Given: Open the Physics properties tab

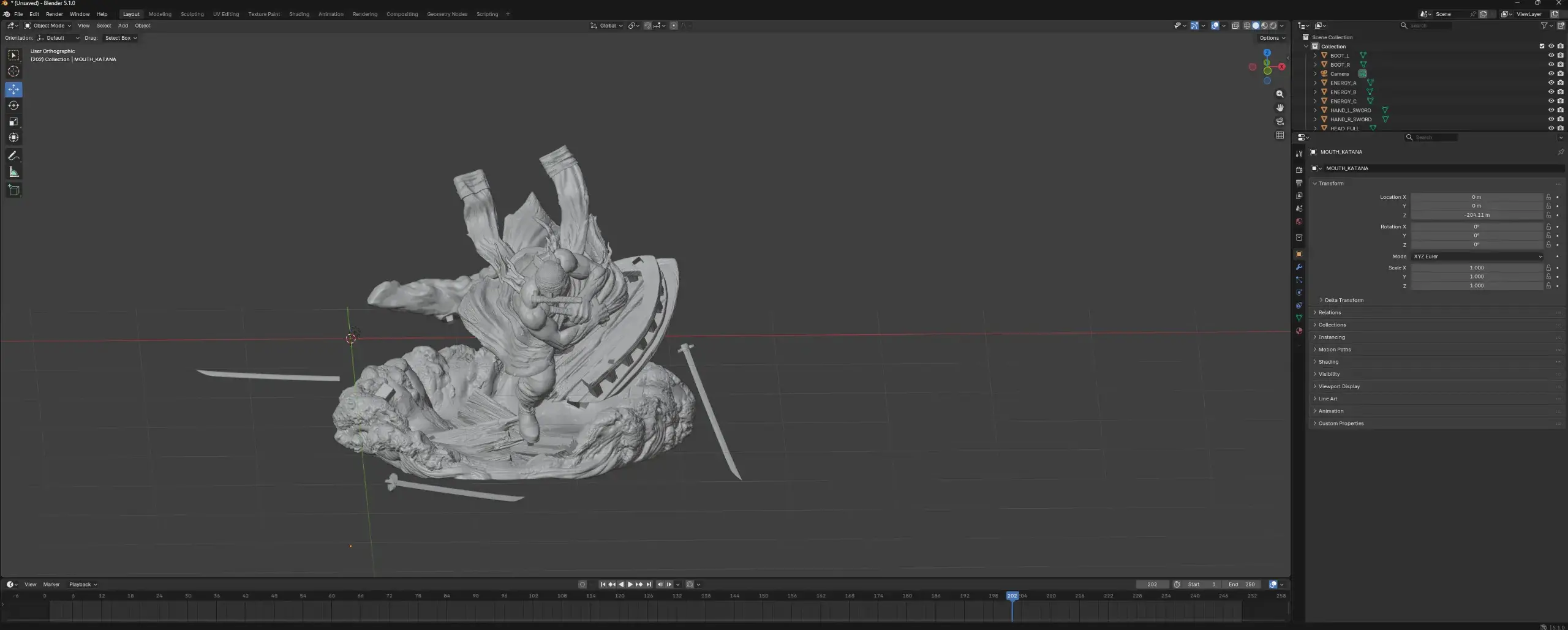Looking at the screenshot, I should point(1298,293).
